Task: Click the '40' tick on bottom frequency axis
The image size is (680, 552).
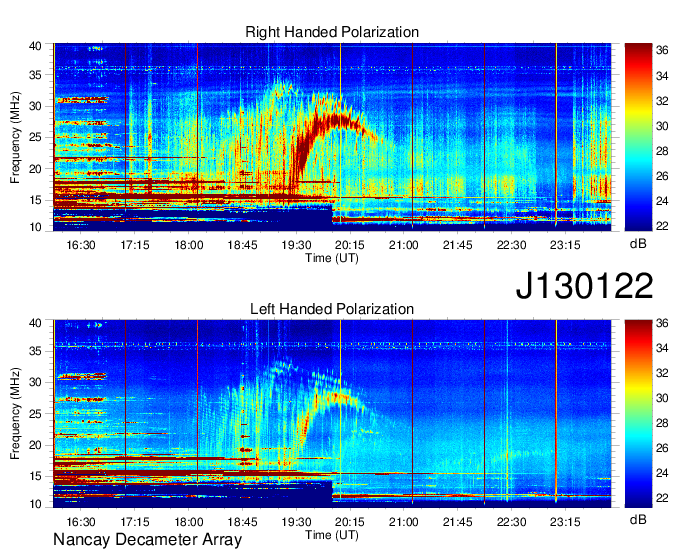Action: pyautogui.click(x=36, y=323)
